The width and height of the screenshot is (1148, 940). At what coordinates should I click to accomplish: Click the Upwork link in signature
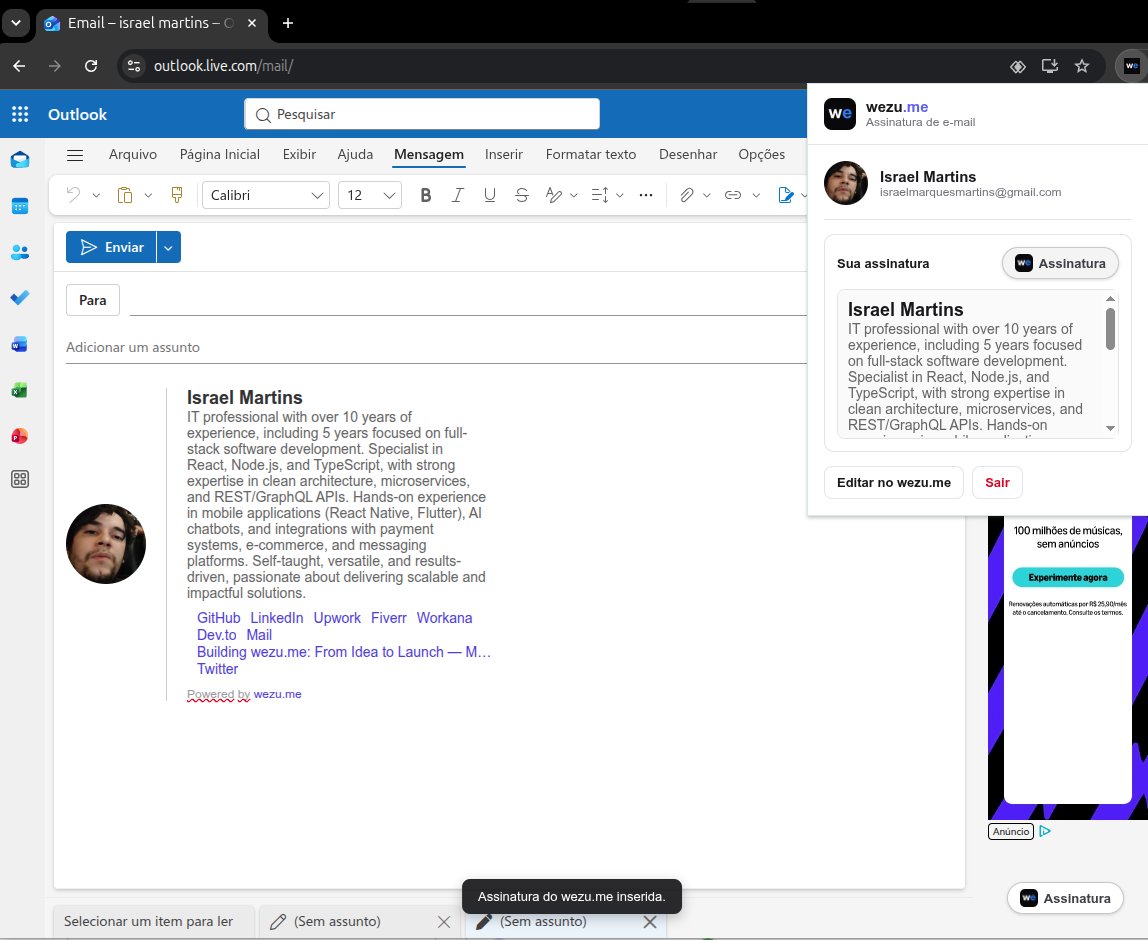[337, 618]
